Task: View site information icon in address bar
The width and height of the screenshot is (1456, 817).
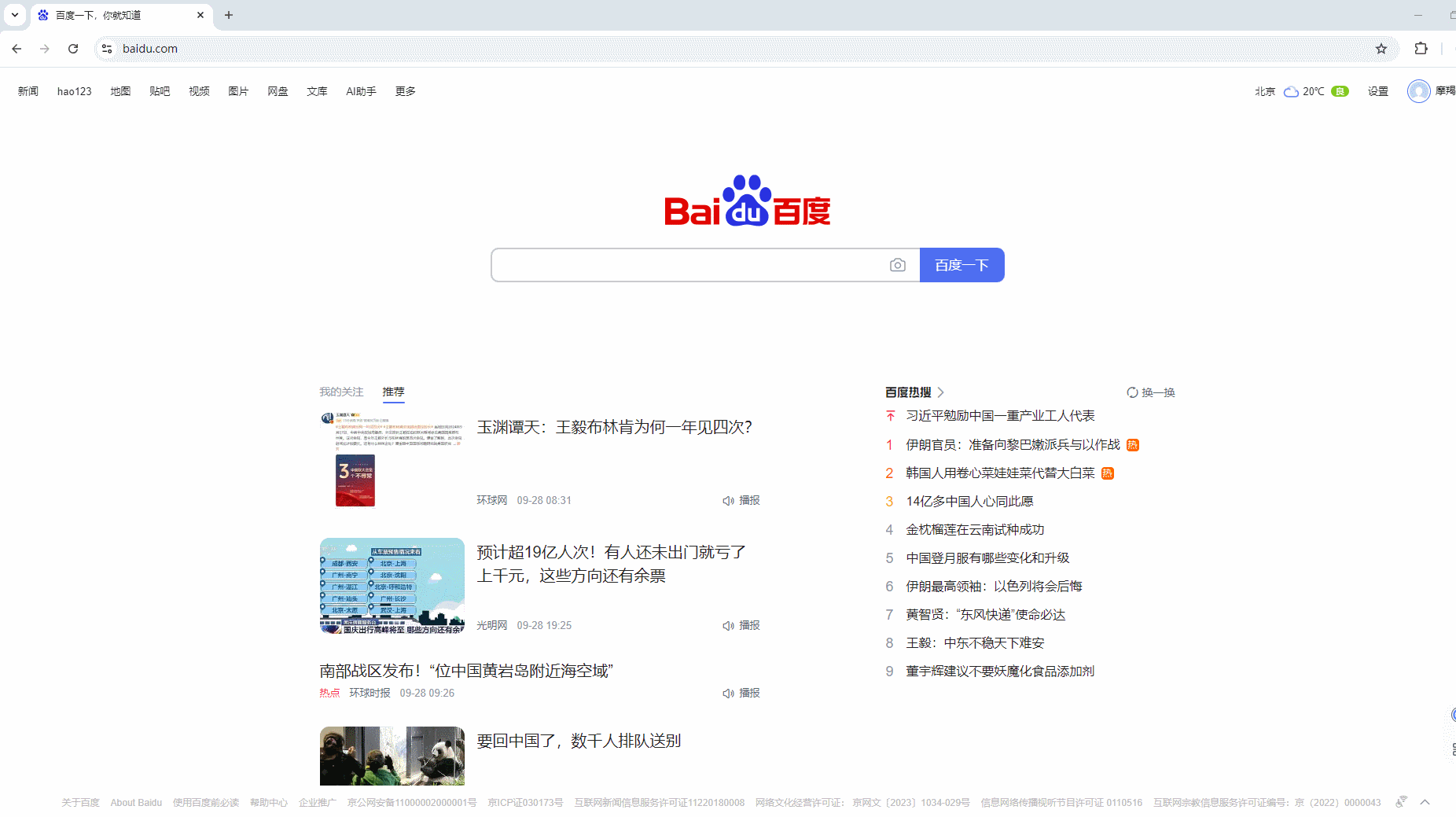Action: click(x=107, y=49)
